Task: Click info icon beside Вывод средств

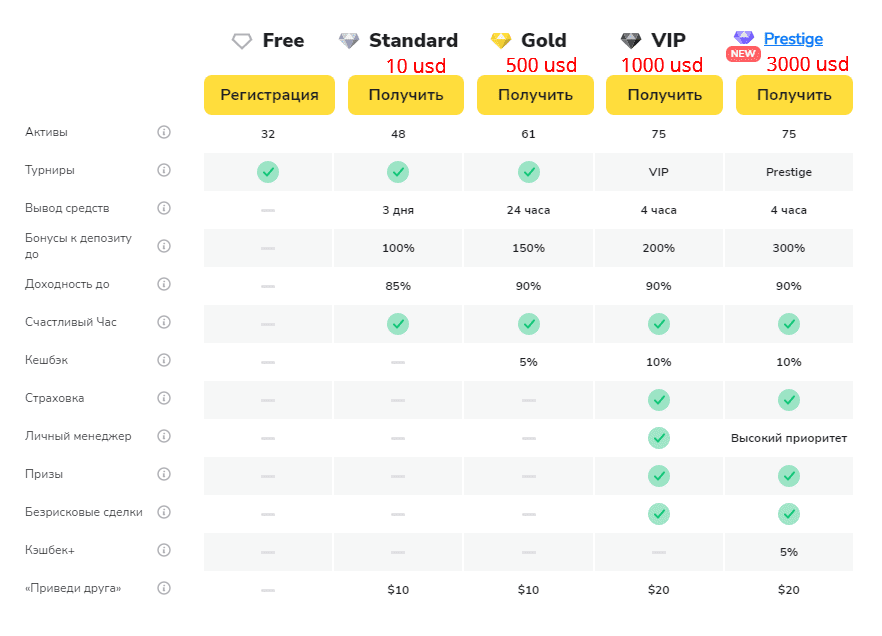Action: [164, 208]
